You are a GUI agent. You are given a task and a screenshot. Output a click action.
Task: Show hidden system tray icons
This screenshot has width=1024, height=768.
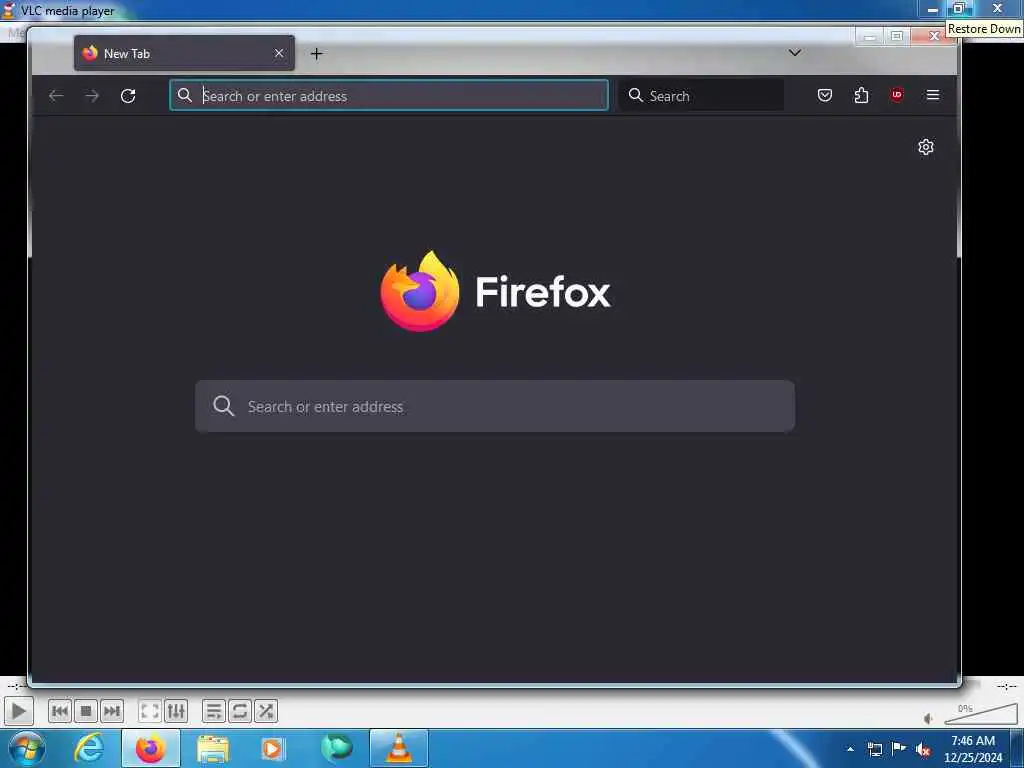pyautogui.click(x=850, y=749)
